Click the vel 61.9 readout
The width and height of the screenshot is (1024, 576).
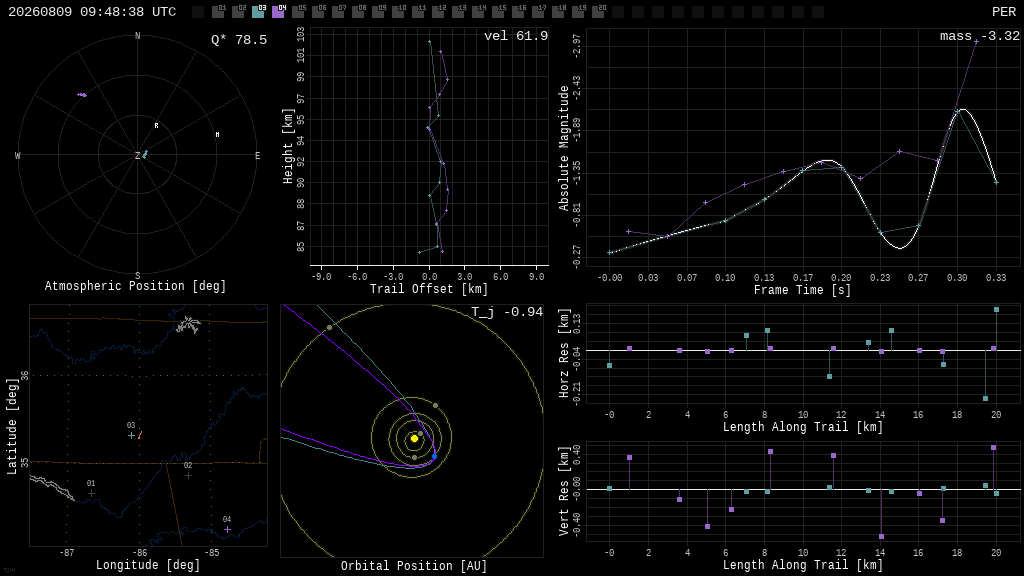click(x=516, y=36)
